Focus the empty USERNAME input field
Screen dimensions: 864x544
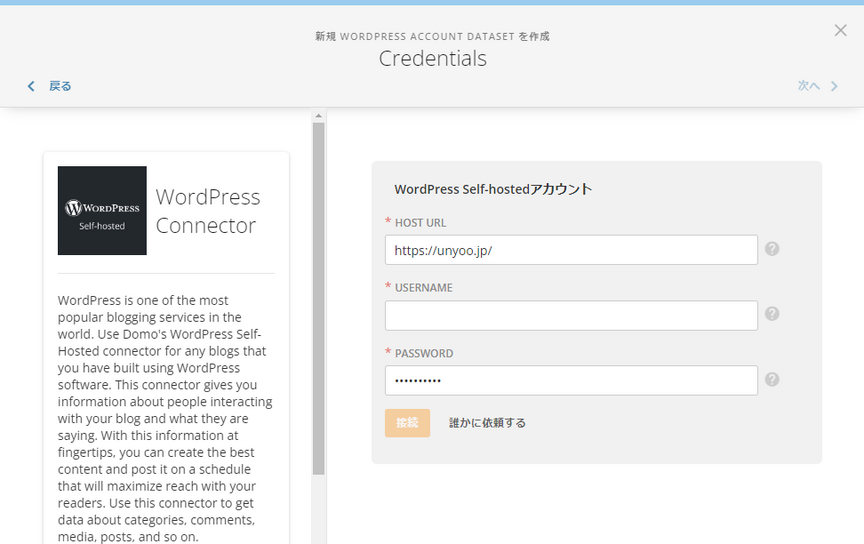tap(571, 315)
